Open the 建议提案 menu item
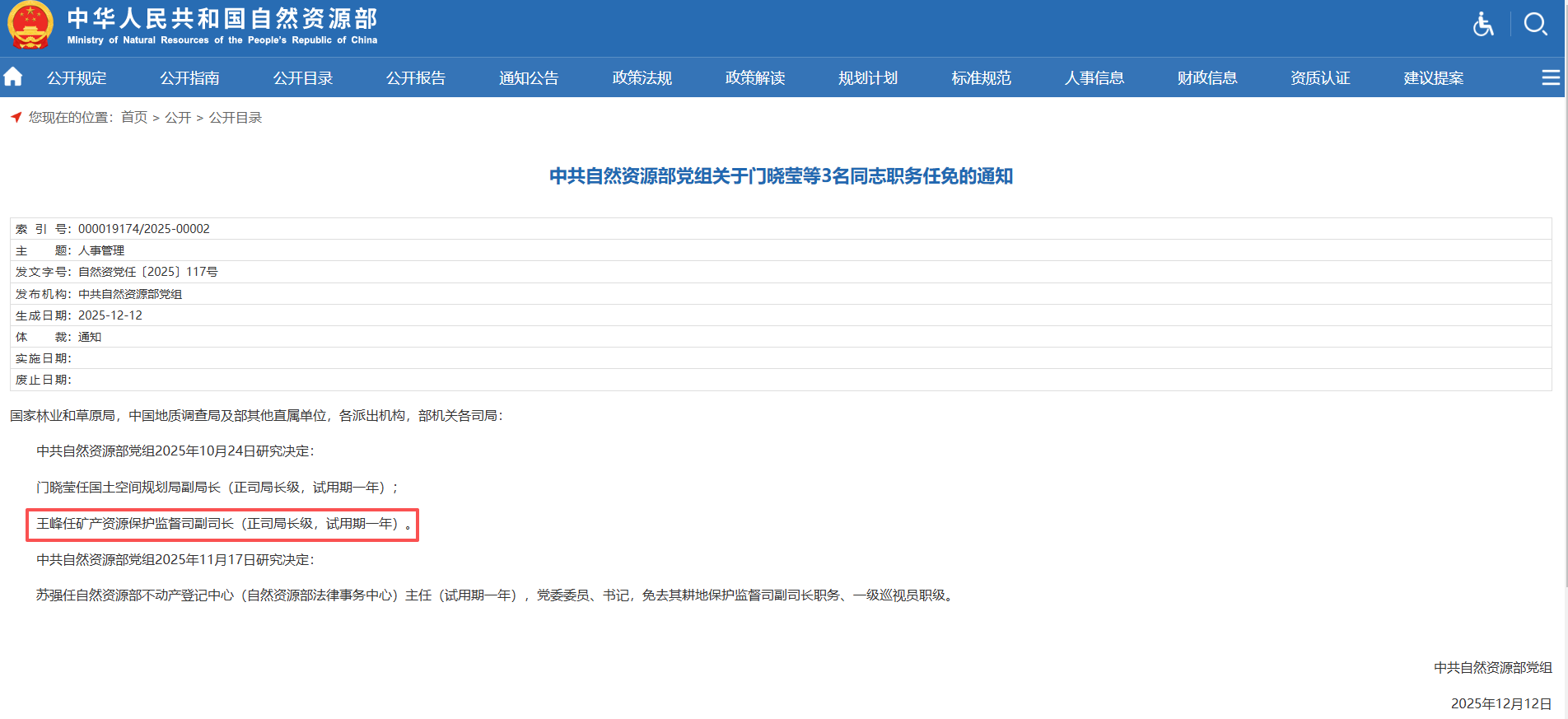1568x719 pixels. [x=1434, y=78]
